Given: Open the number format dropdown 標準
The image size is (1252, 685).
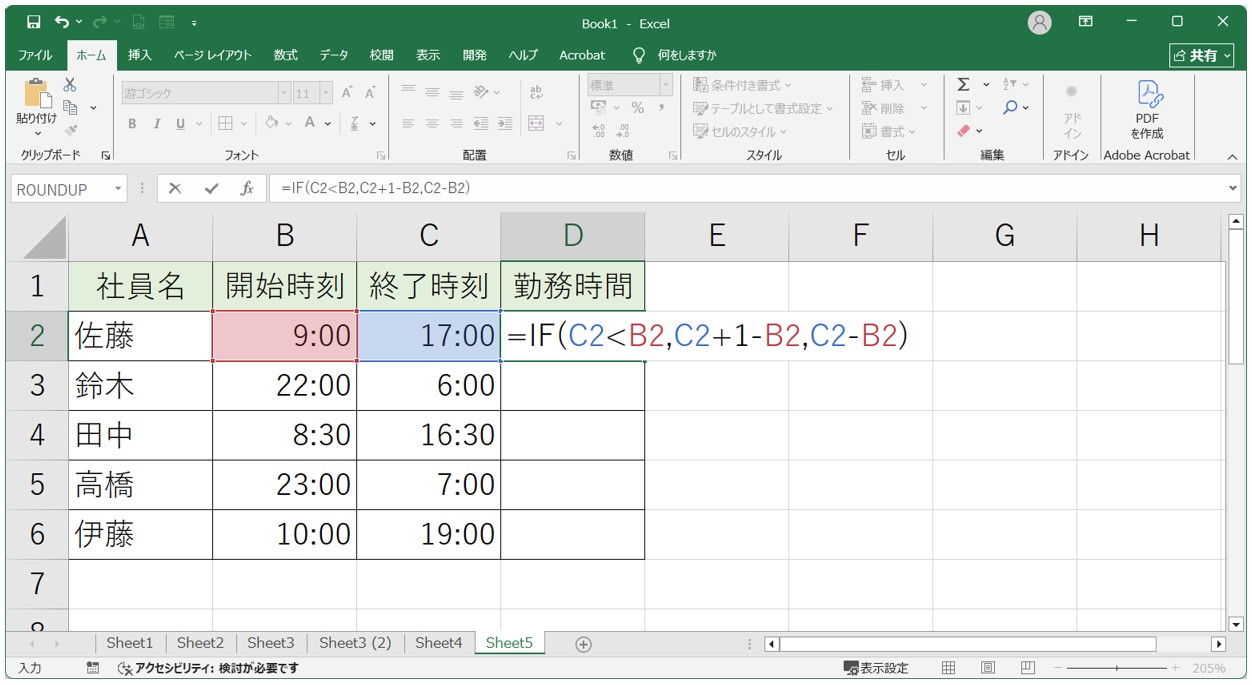Looking at the screenshot, I should [665, 85].
